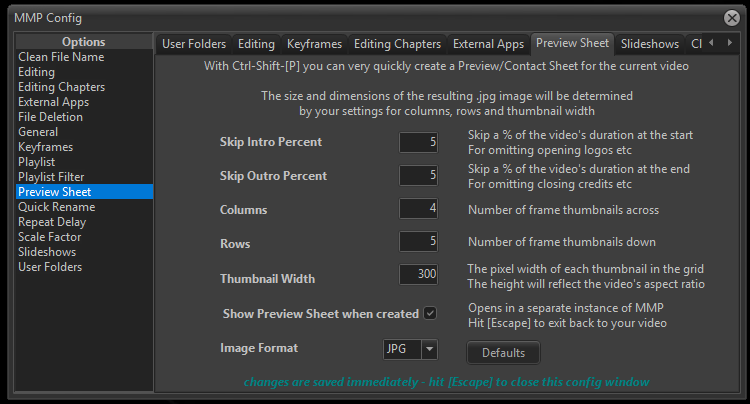This screenshot has height=404, width=750.
Task: Select Clean File Name in Options list
Action: click(x=61, y=57)
